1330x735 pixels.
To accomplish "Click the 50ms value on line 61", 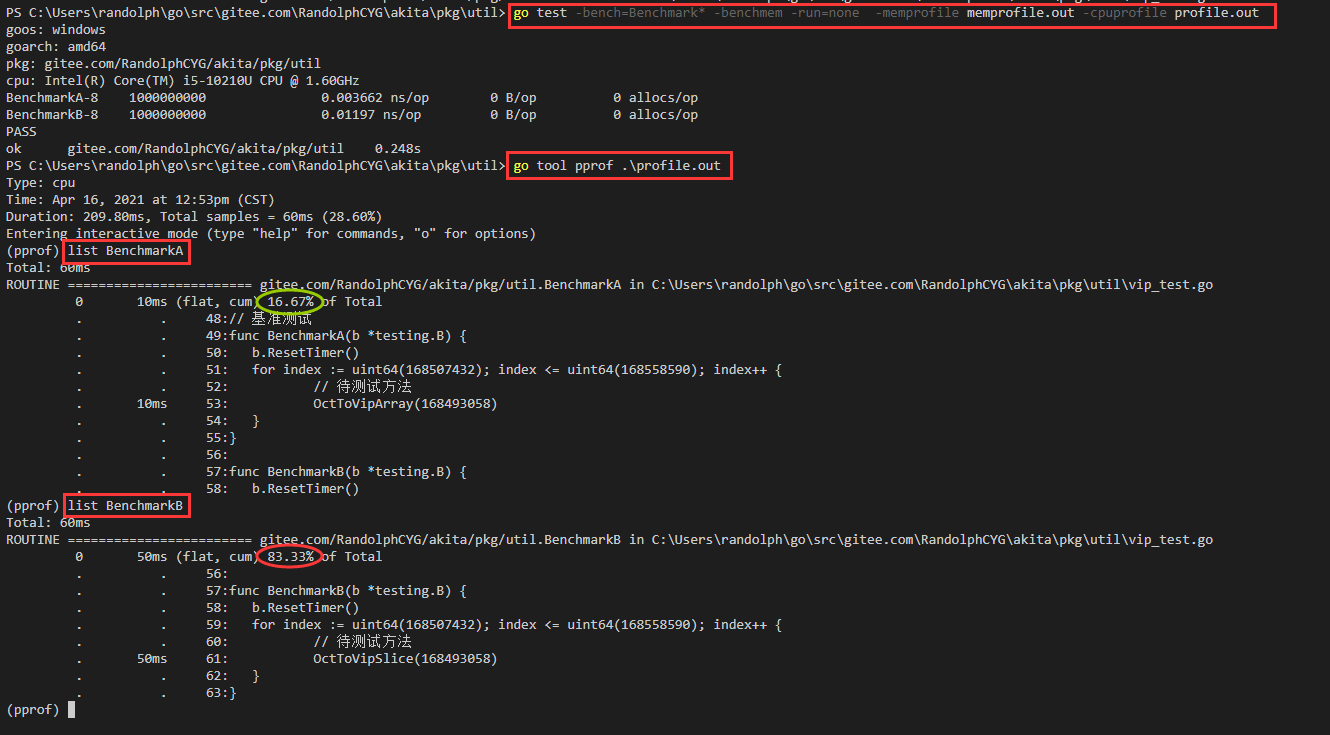I will pos(152,659).
